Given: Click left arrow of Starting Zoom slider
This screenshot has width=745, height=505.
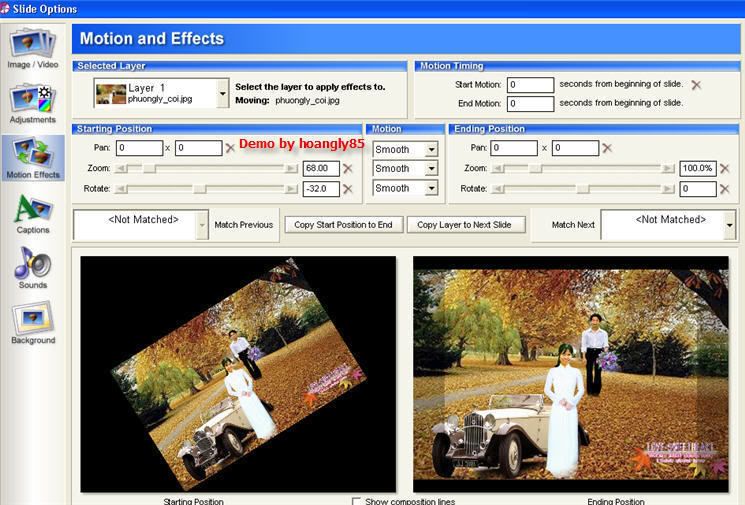Looking at the screenshot, I should click(x=121, y=169).
